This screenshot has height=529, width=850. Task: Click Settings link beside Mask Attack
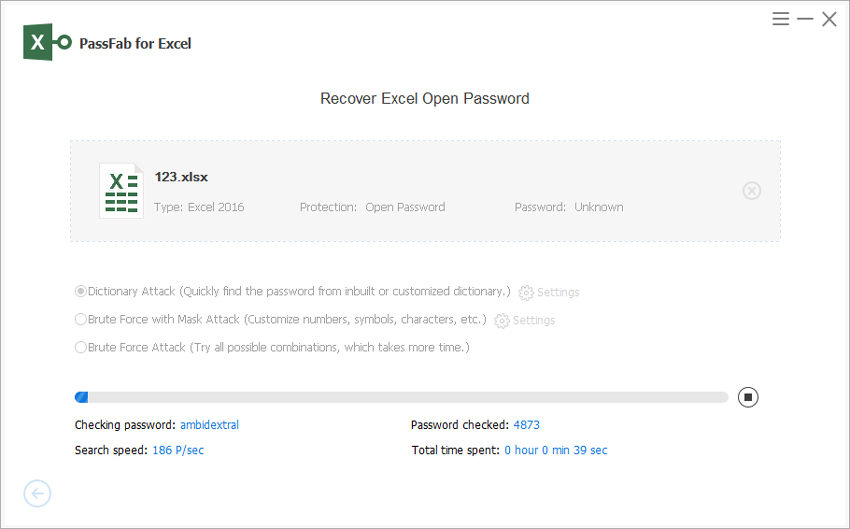click(534, 321)
